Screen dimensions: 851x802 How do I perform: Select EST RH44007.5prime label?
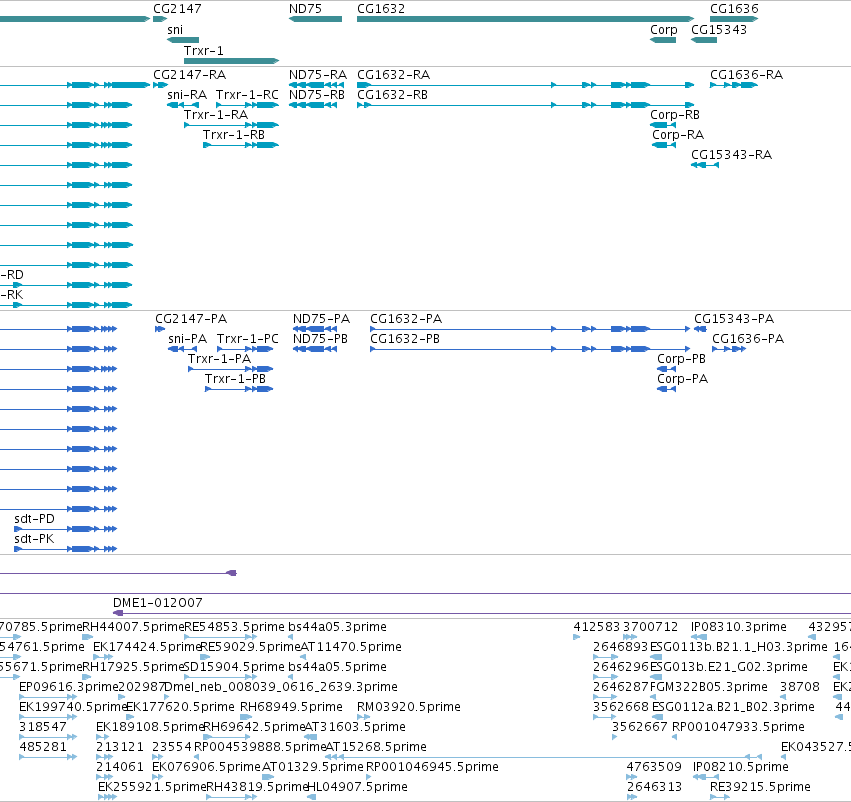[133, 627]
